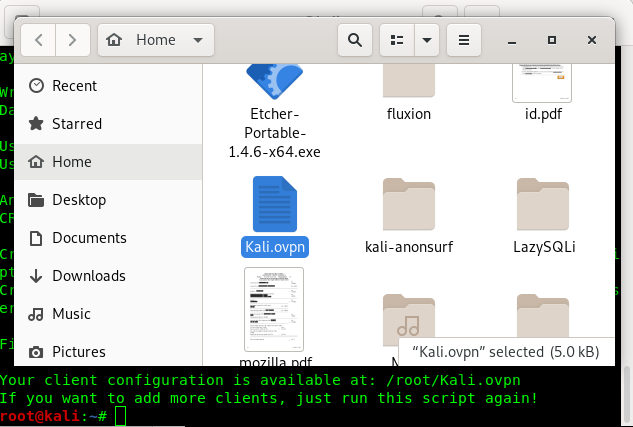The image size is (633, 427).
Task: Click the LazySQLi folder name
Action: (x=544, y=247)
